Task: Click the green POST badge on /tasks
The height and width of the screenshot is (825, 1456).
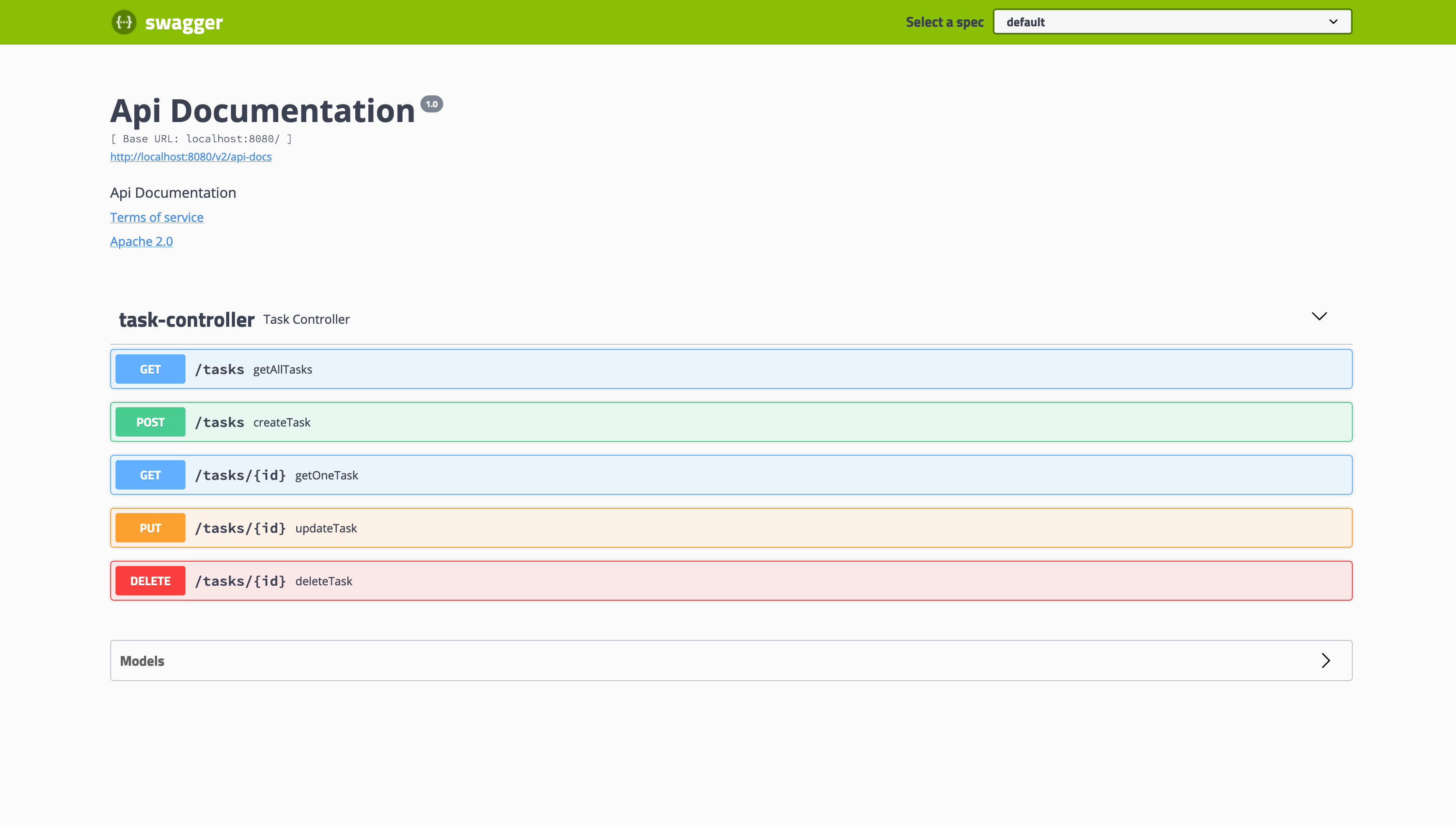Action: click(150, 422)
